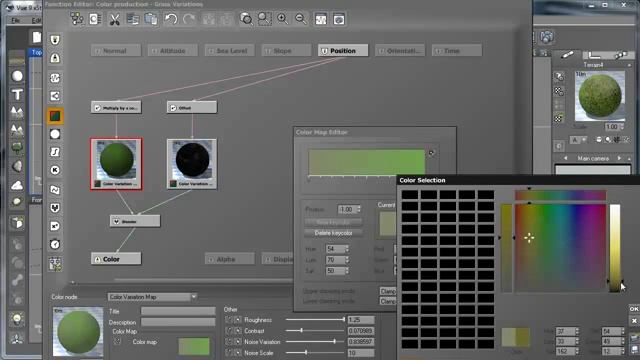Toggle the left box beside Contrast
This screenshot has width=640, height=360.
click(x=229, y=331)
